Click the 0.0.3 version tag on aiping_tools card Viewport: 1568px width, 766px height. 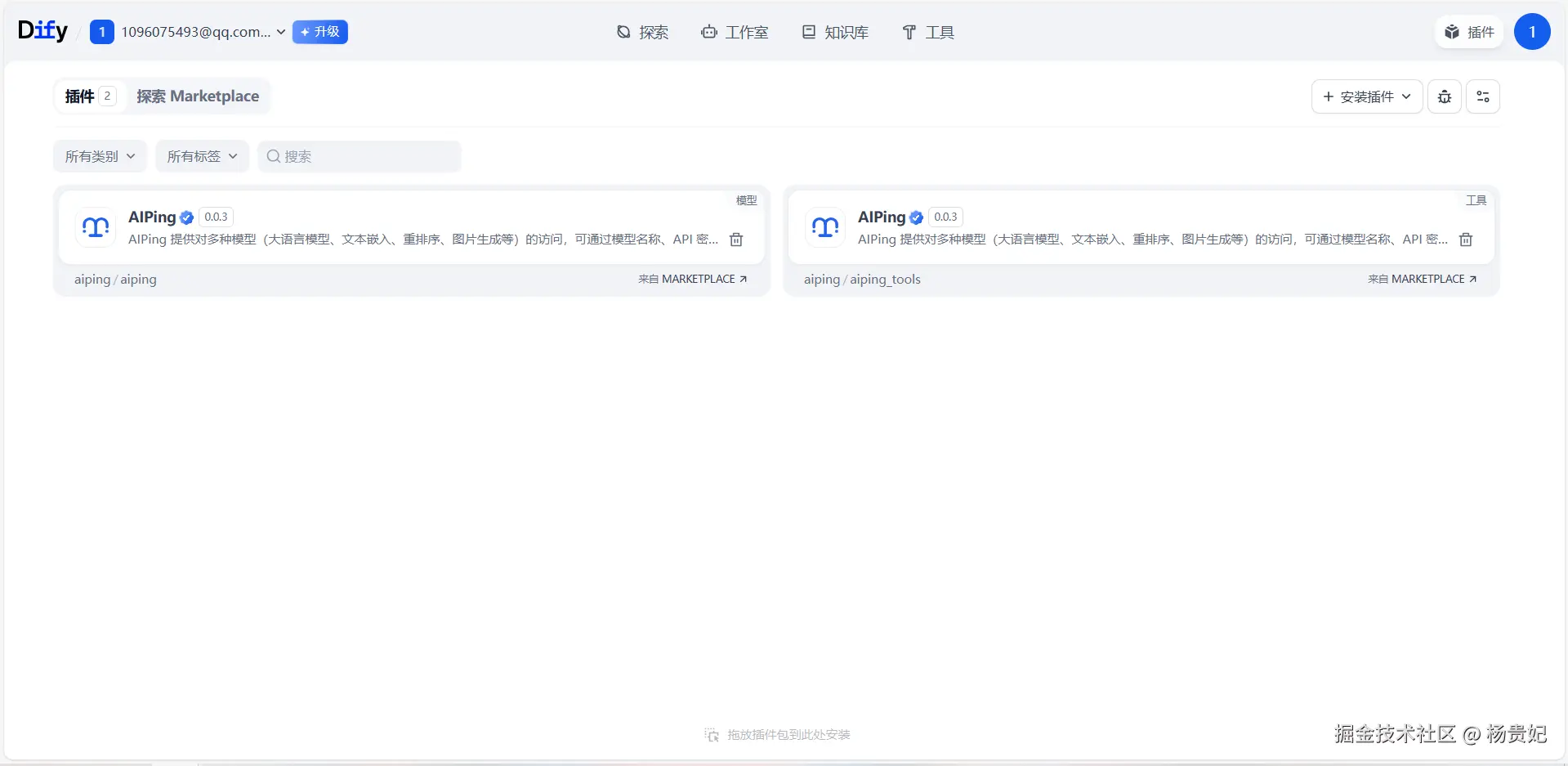pyautogui.click(x=945, y=217)
